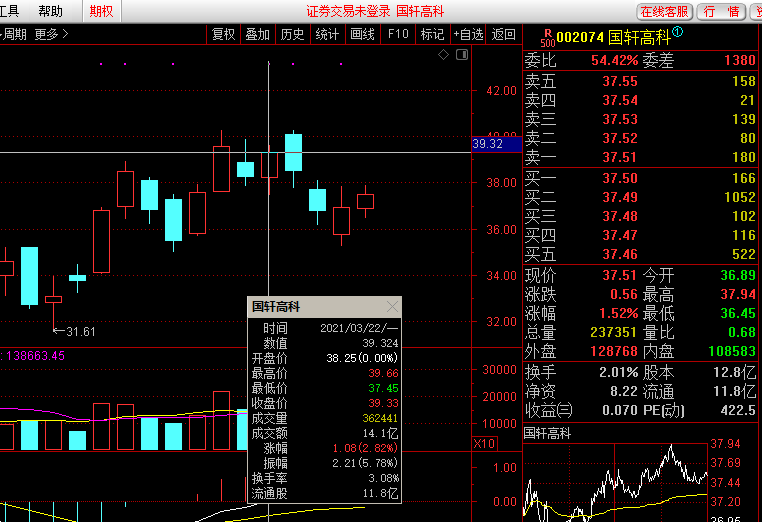The image size is (762, 522).
Task: Activate the 画线 drawing tool
Action: click(363, 35)
